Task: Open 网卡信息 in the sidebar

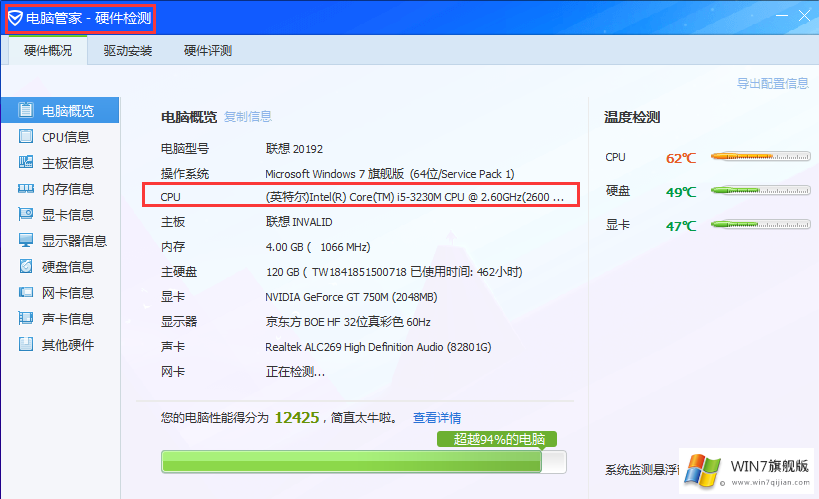Action: tap(60, 293)
